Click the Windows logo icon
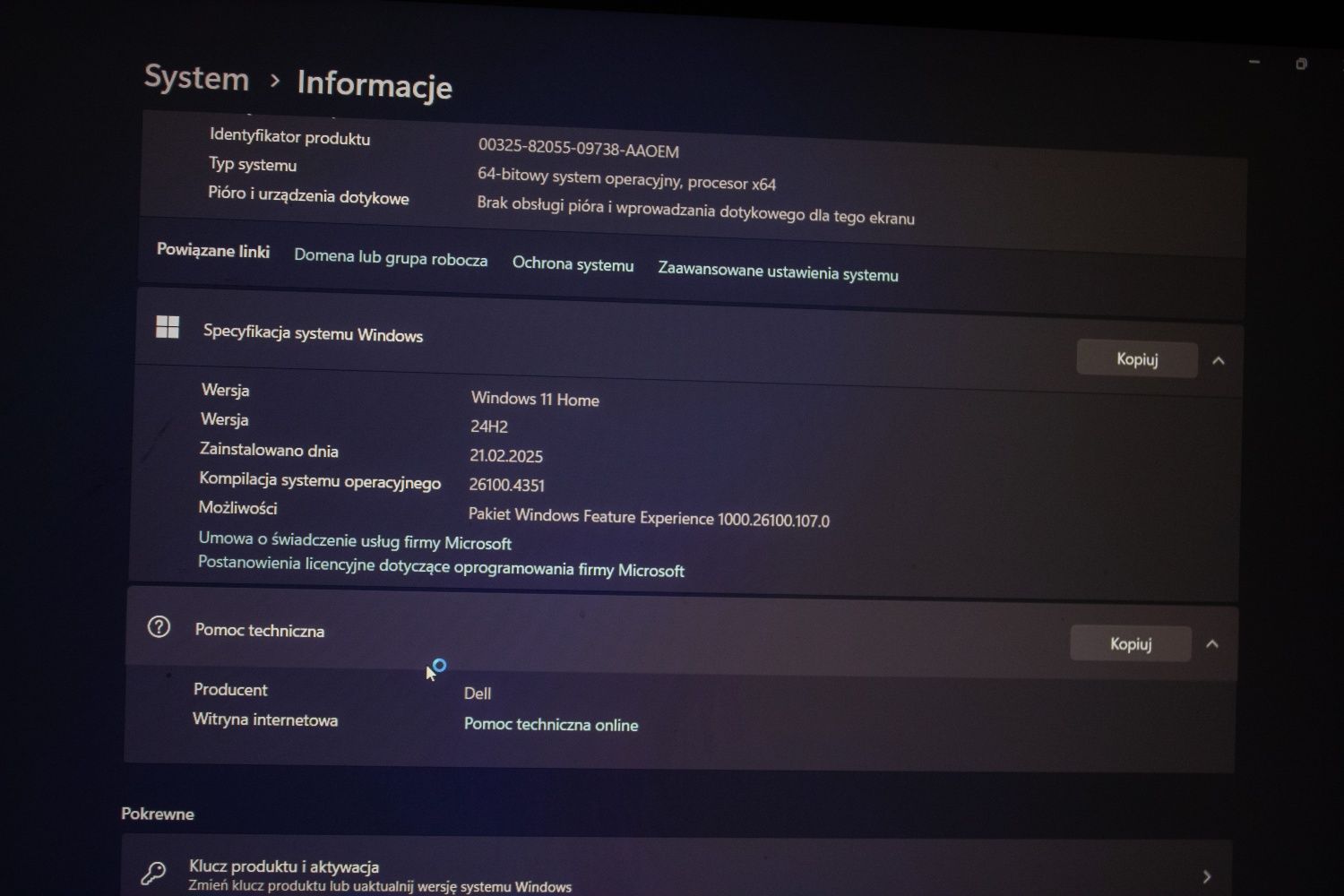 (x=168, y=327)
